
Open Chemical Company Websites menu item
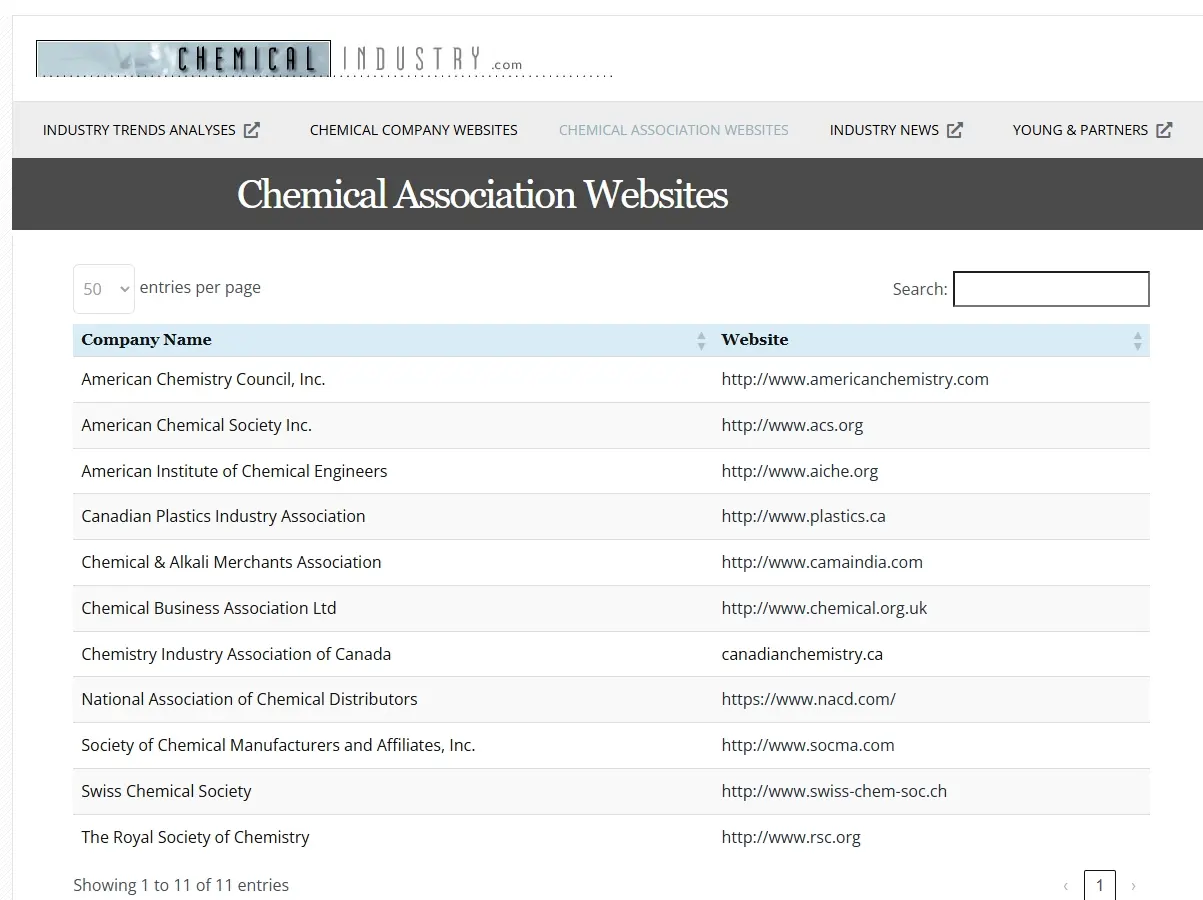click(x=413, y=130)
